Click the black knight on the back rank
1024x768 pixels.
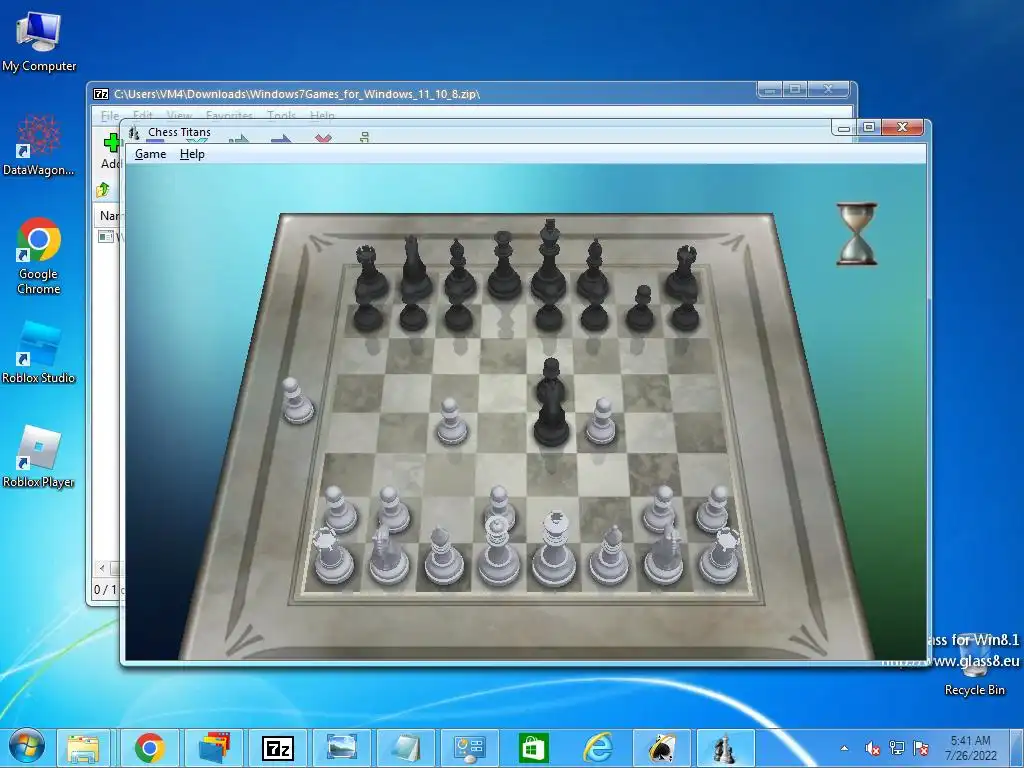(x=415, y=268)
